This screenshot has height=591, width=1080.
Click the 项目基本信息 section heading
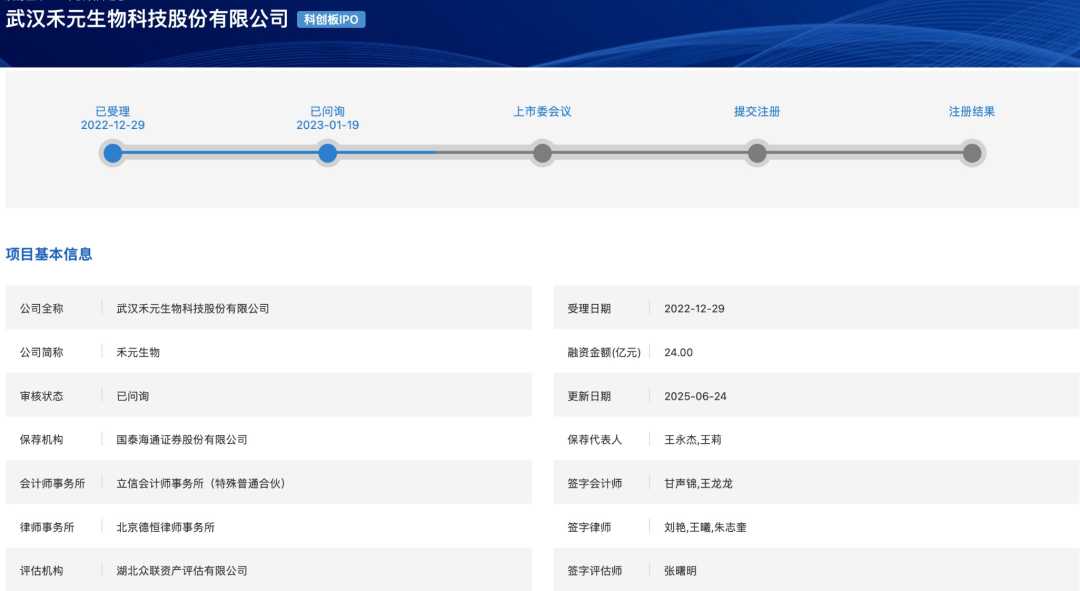(49, 254)
